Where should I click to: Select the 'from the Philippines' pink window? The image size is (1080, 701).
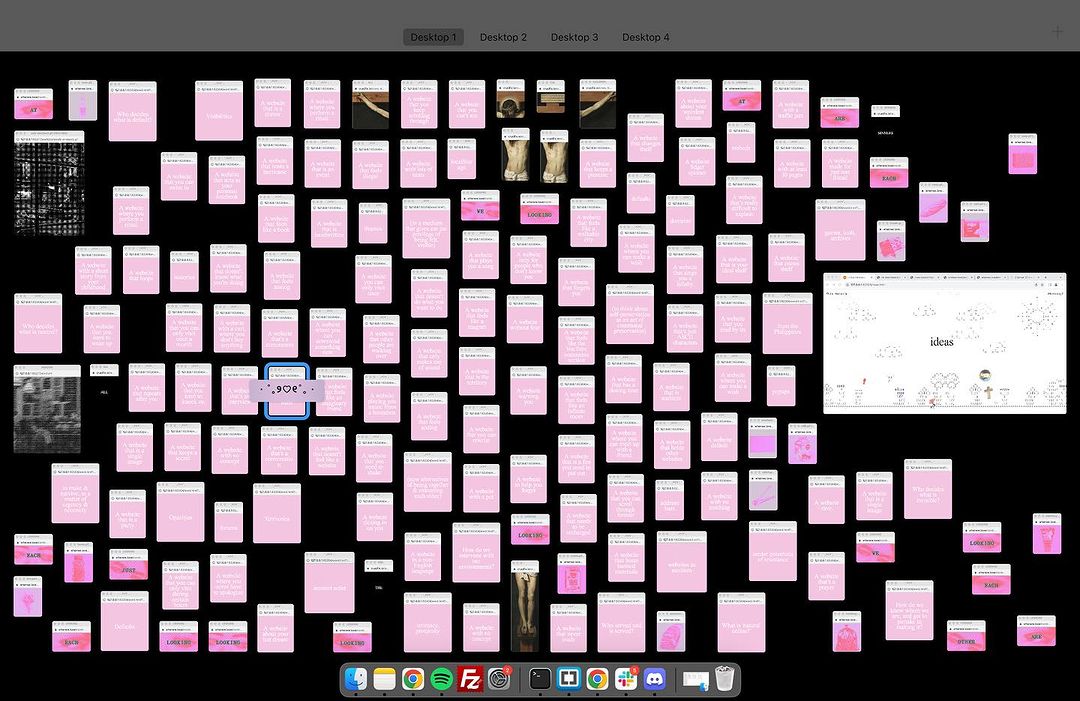click(787, 323)
